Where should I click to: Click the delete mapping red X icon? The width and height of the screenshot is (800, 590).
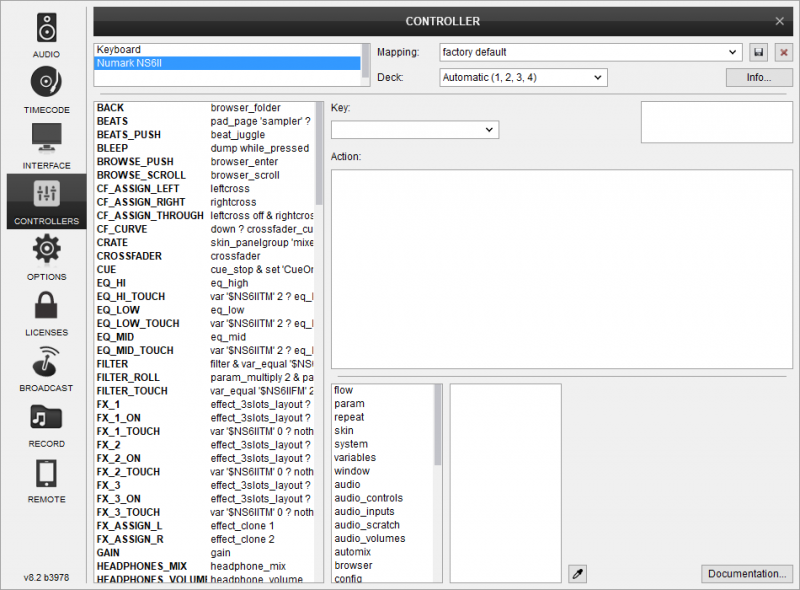click(783, 51)
